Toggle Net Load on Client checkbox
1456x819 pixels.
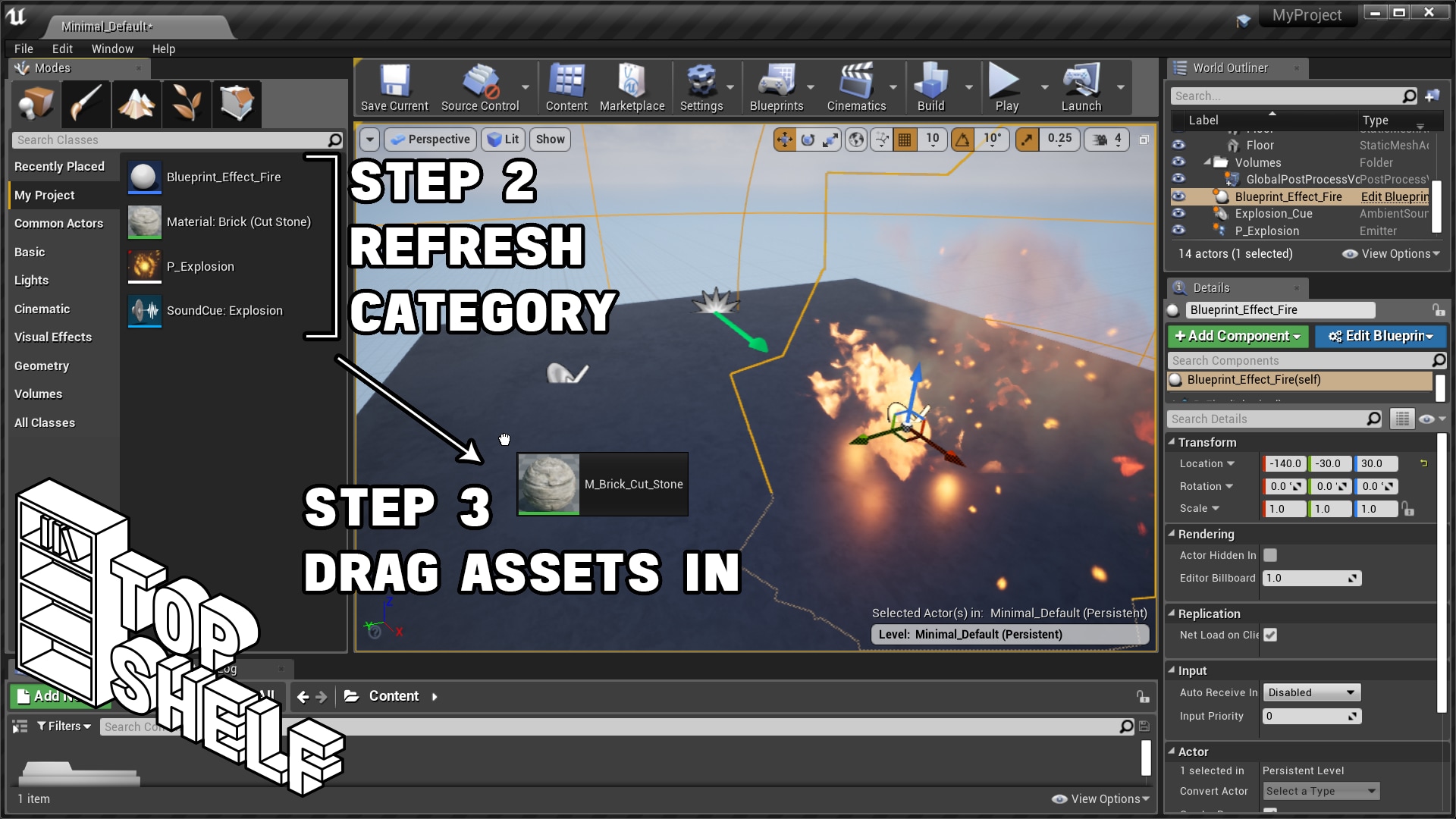point(1270,635)
